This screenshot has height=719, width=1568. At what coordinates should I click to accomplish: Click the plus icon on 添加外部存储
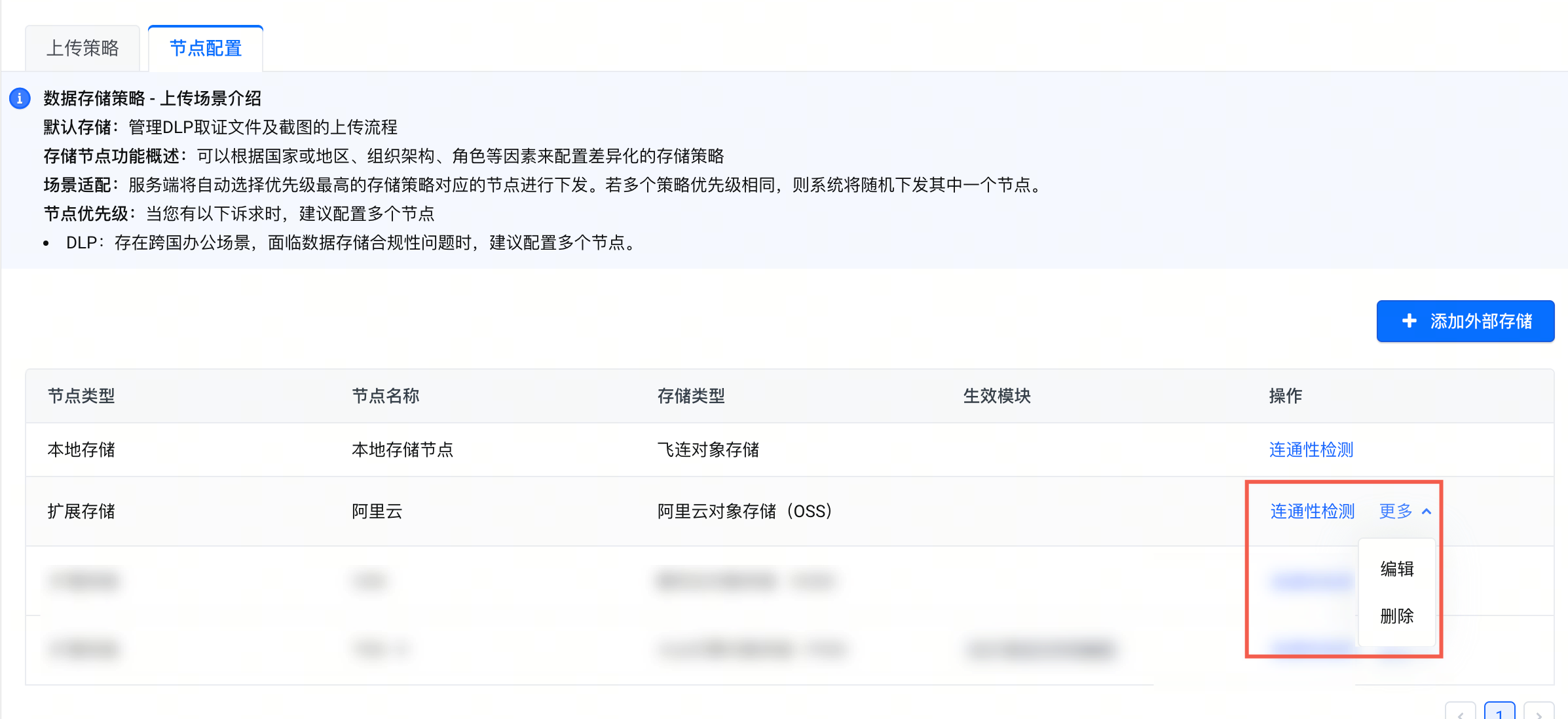tap(1409, 321)
